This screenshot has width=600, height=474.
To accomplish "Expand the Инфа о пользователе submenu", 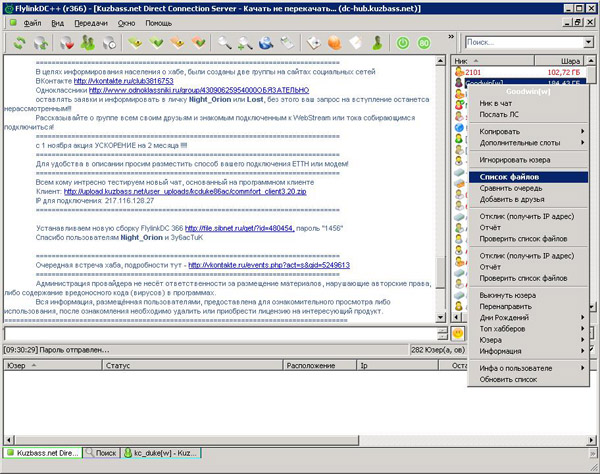I will point(528,368).
